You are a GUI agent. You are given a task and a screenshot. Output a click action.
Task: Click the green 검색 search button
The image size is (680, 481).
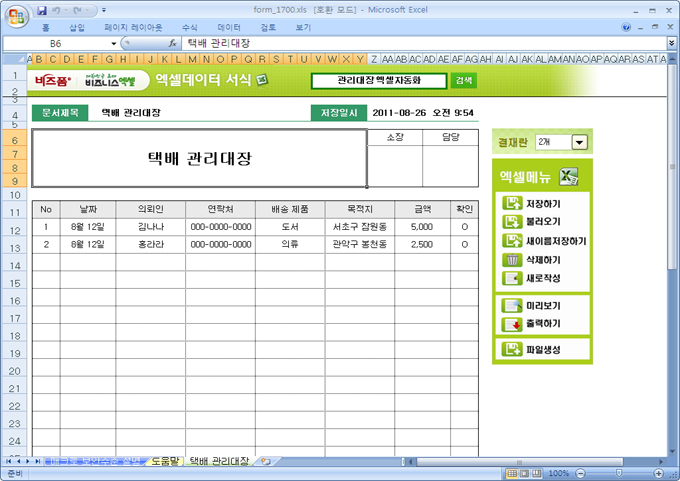coord(464,80)
